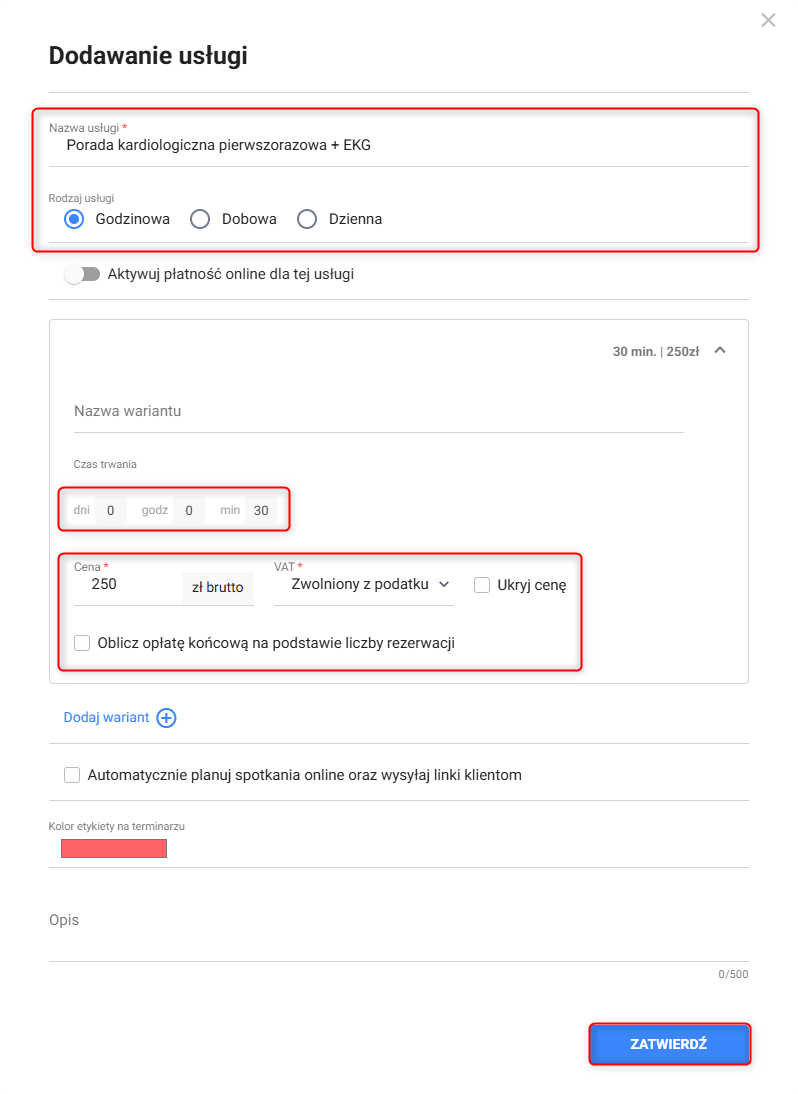Click the ZATWIERDŹ button
798x1094 pixels.
[x=669, y=1044]
